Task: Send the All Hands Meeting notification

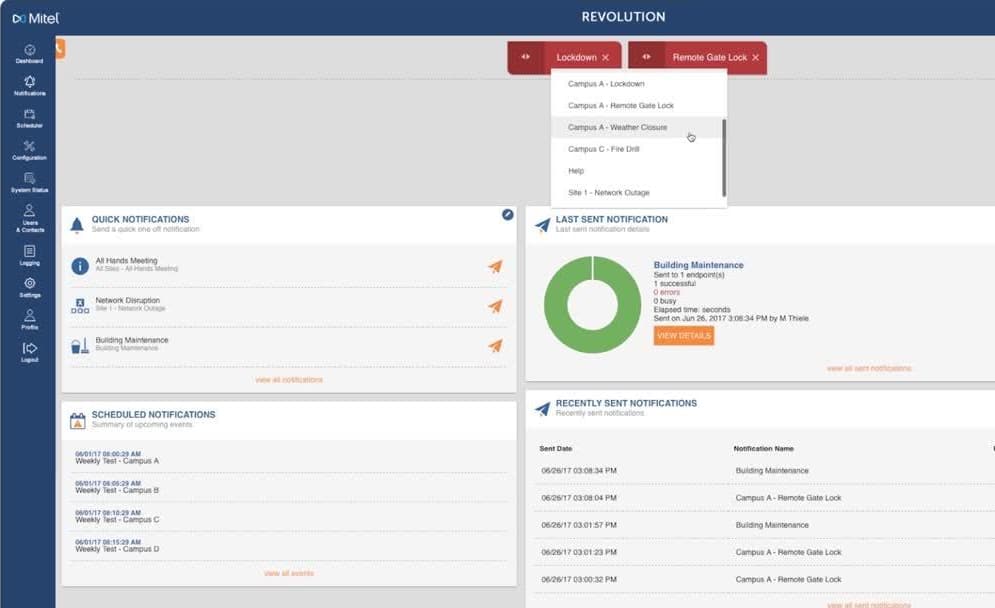Action: 495,267
